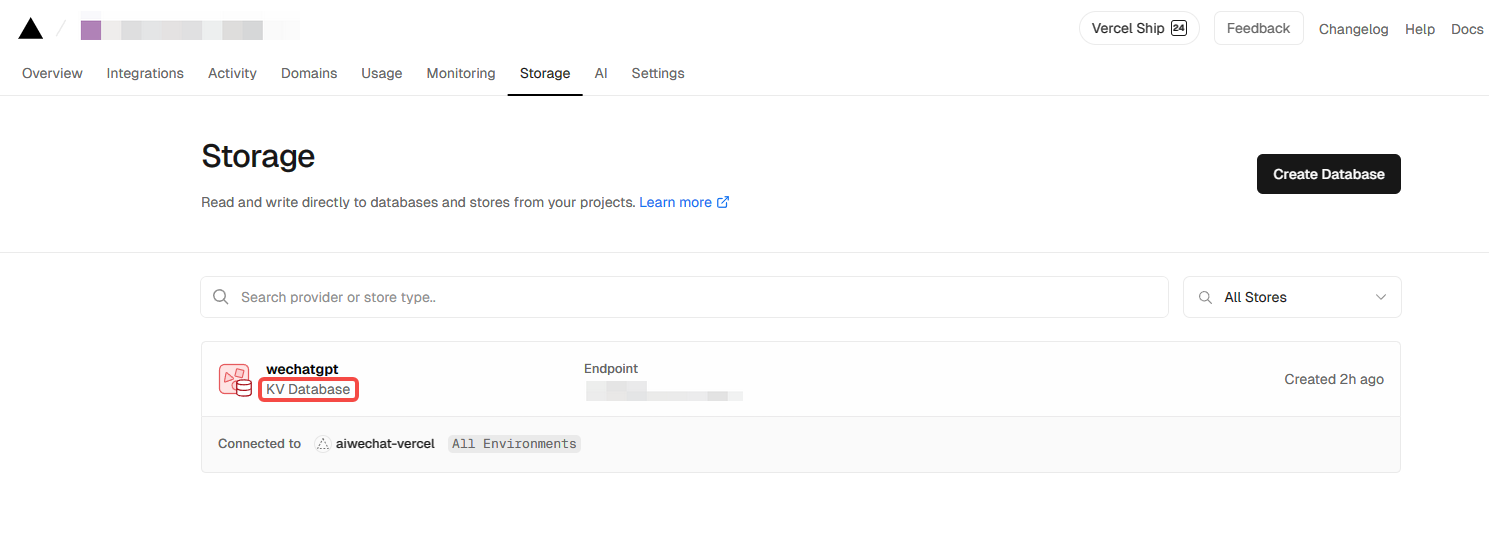Screen dimensions: 1489x534
Task: Click the external link icon after Learn more
Action: [723, 202]
